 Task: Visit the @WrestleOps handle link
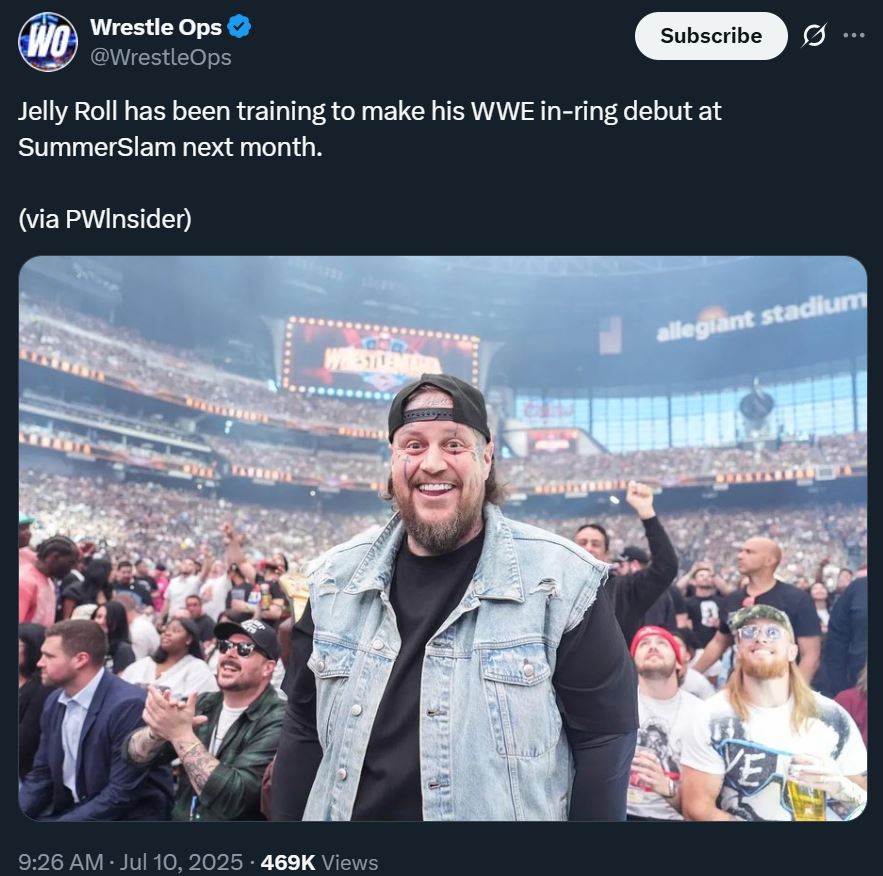[x=160, y=57]
